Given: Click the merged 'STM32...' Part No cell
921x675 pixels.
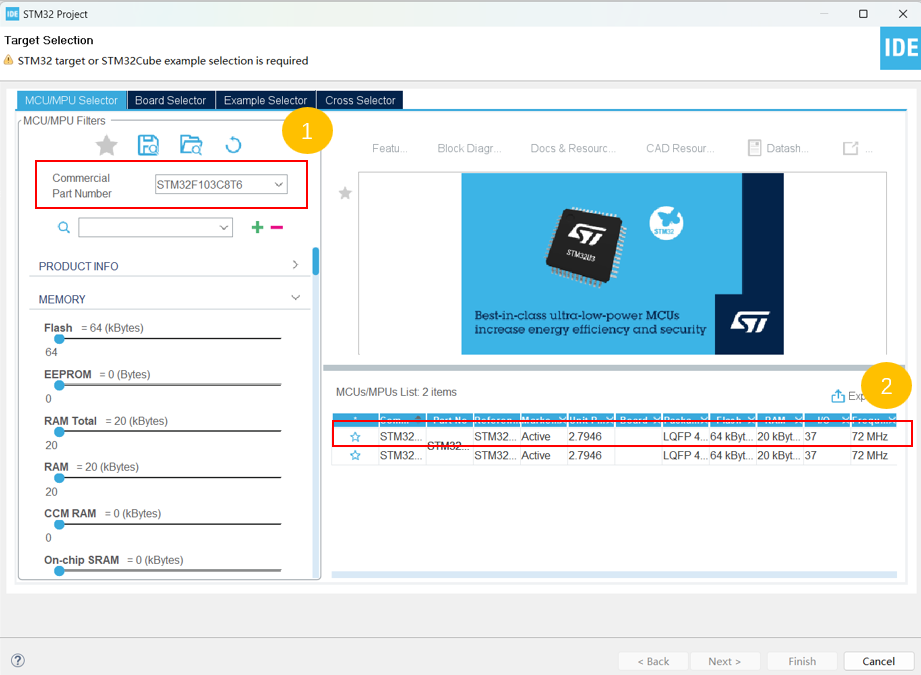Looking at the screenshot, I should (x=449, y=446).
